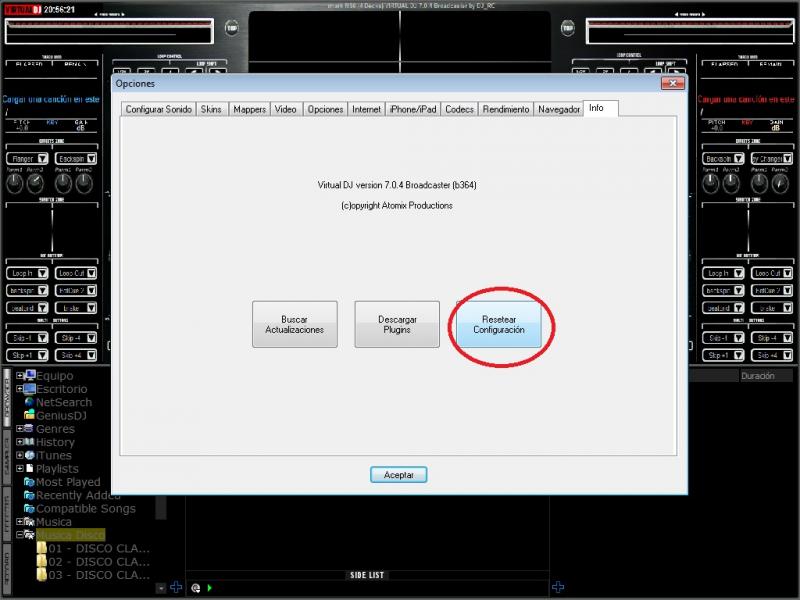Click right deck Key Changer Param2 knob
Screen dimensions: 800x600
point(780,183)
